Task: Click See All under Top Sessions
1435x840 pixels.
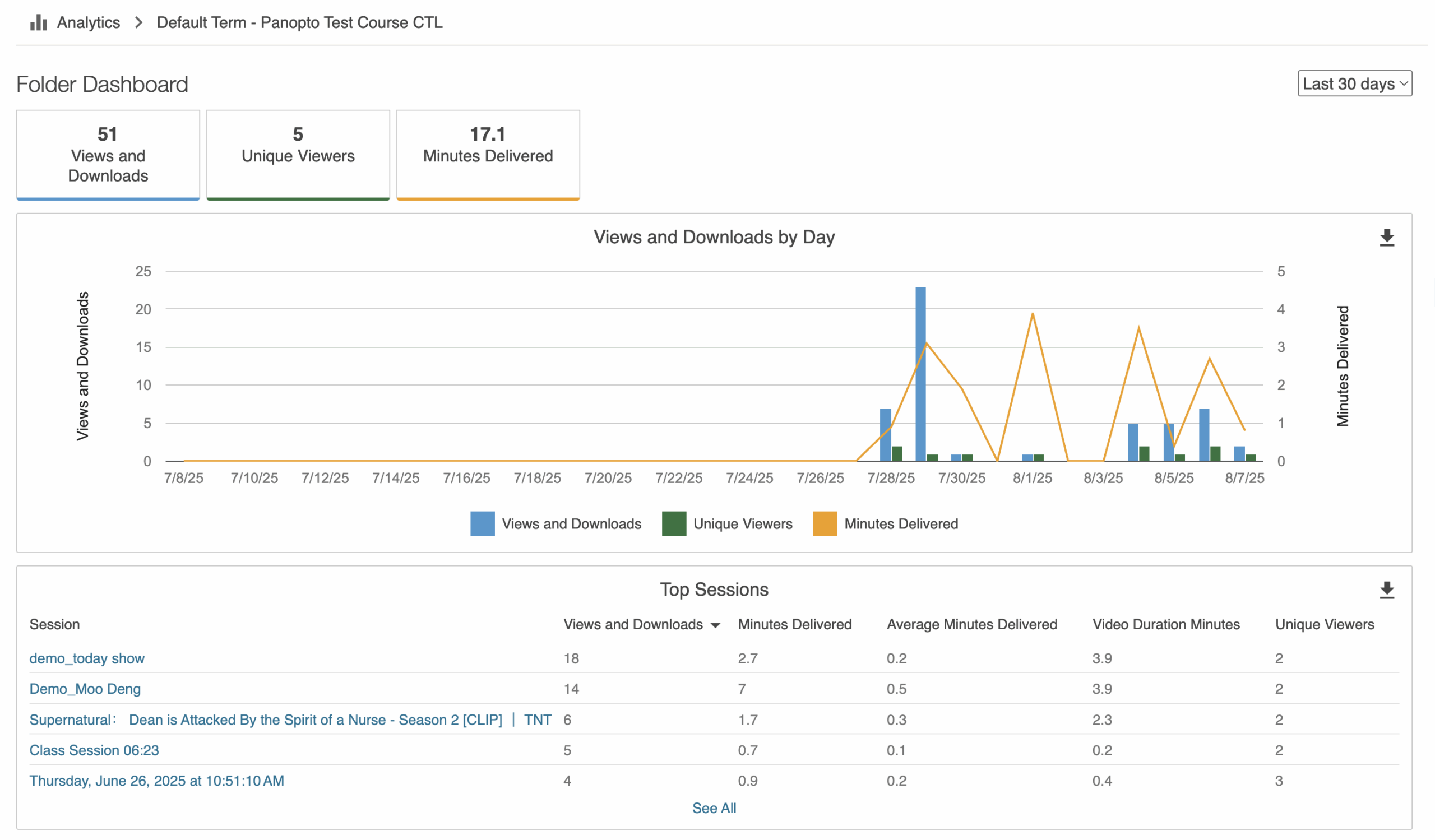Action: 714,808
